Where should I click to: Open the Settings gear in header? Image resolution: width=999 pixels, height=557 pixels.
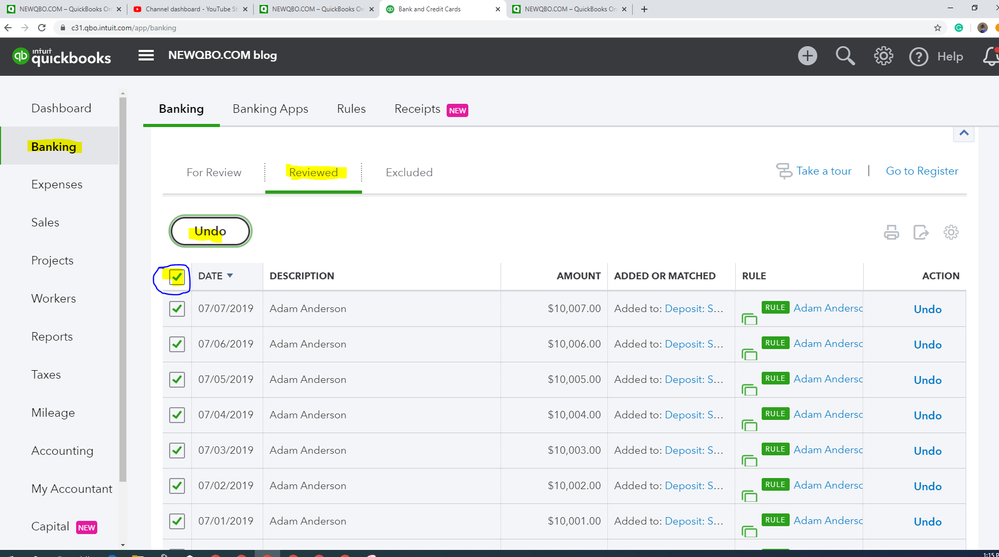tap(883, 56)
